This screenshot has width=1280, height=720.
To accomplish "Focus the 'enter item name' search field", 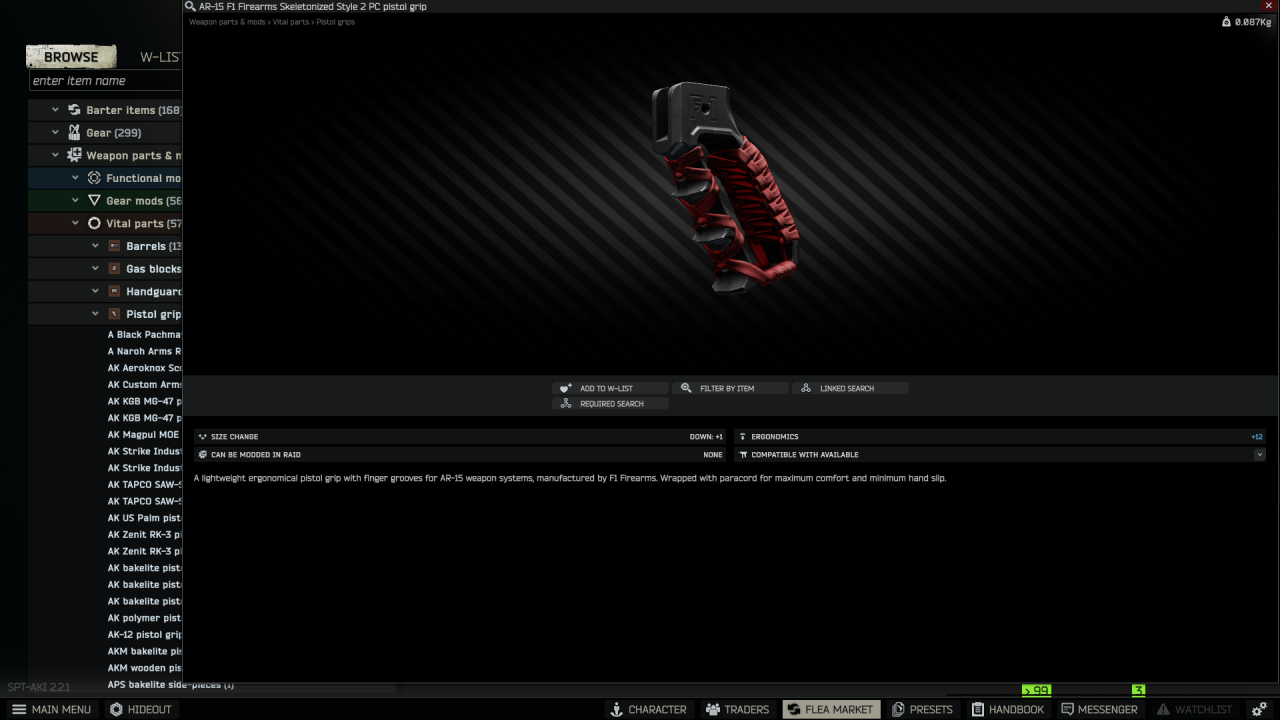I will click(x=105, y=81).
